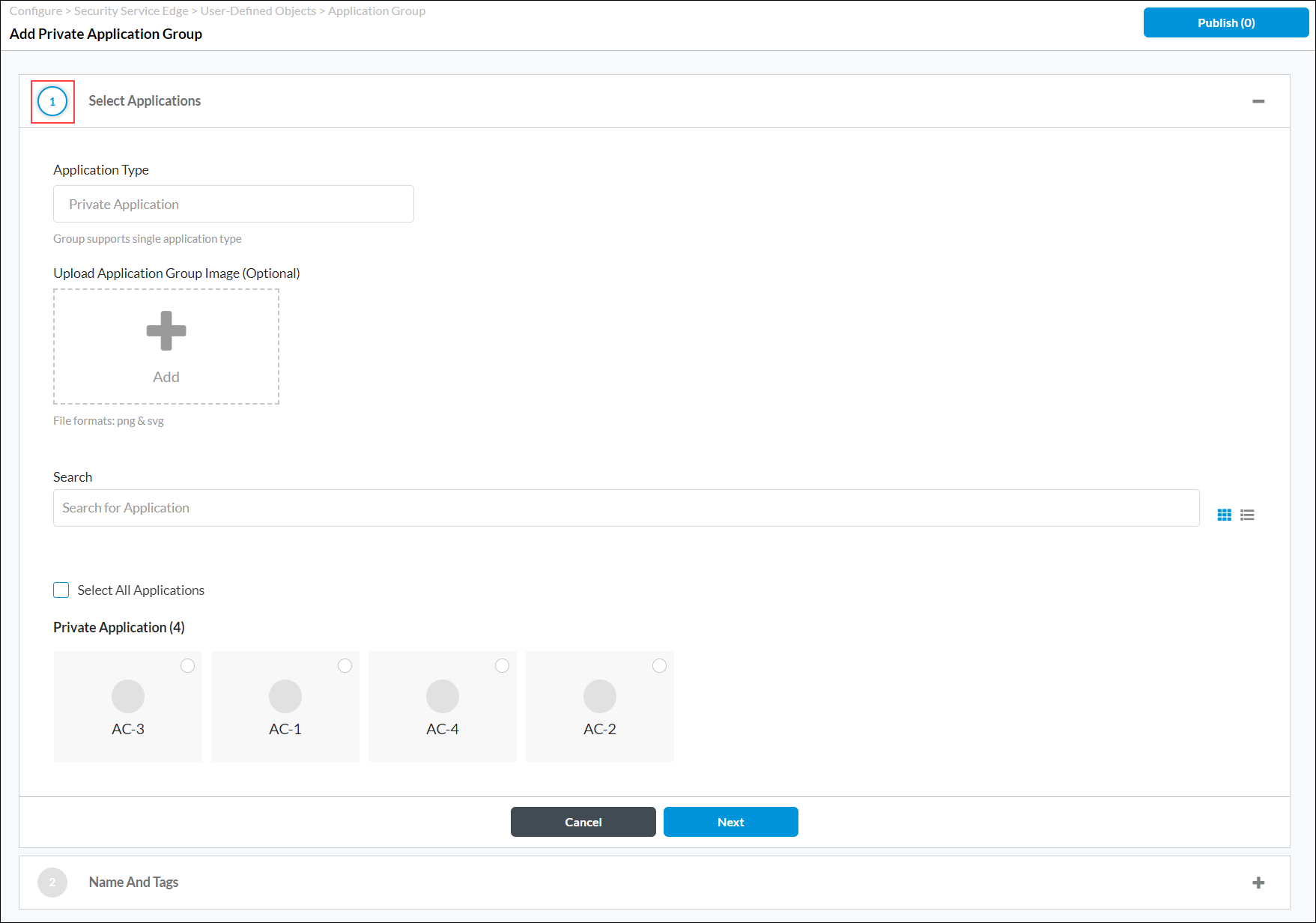Switch to grid view layout
1316x923 pixels.
[x=1225, y=515]
